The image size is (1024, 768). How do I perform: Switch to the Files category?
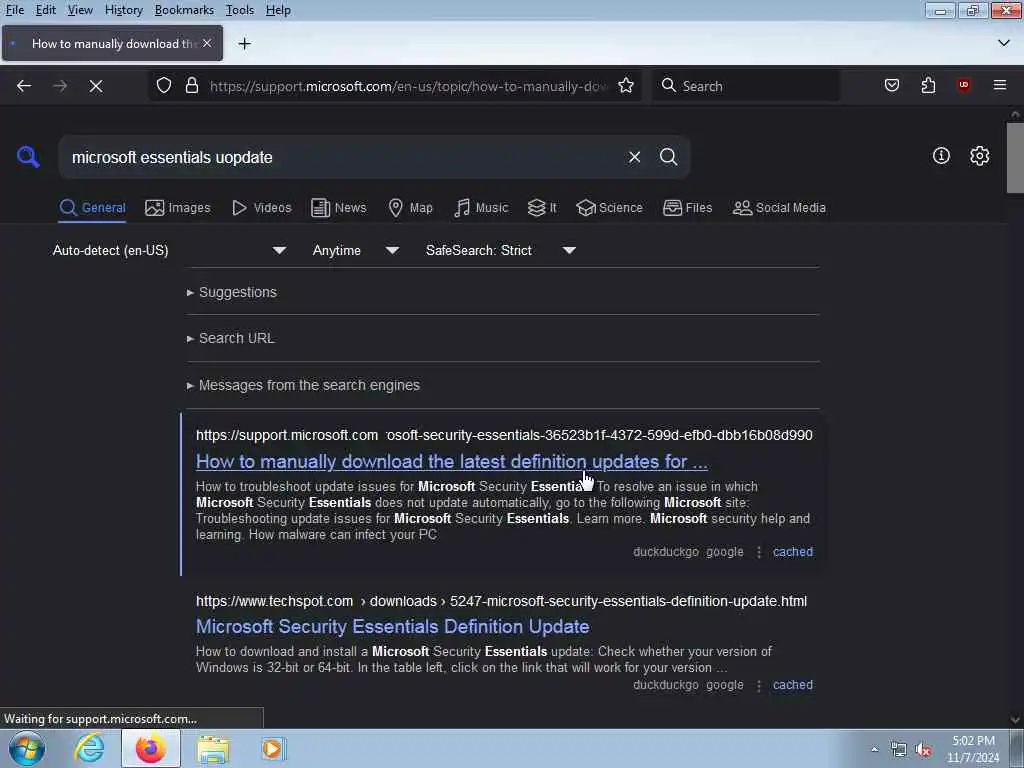point(688,208)
